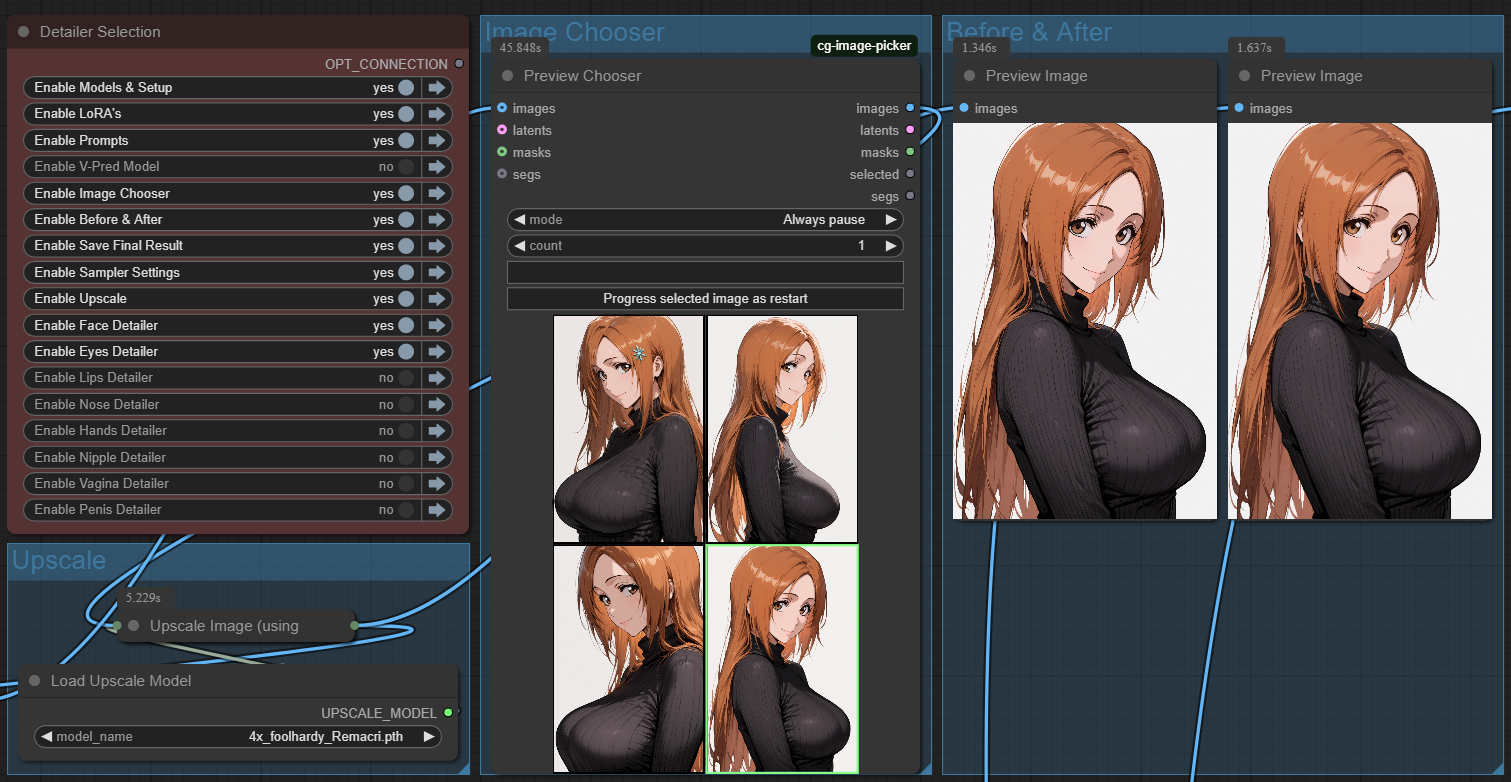Click arrow icon for Enable Before & After

(437, 220)
